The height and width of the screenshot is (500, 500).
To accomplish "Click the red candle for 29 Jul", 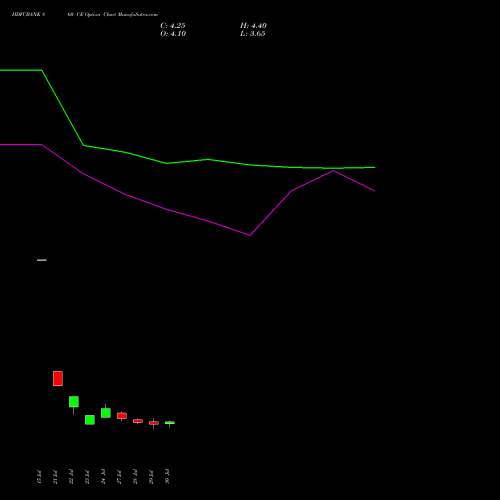I will (x=154, y=423).
